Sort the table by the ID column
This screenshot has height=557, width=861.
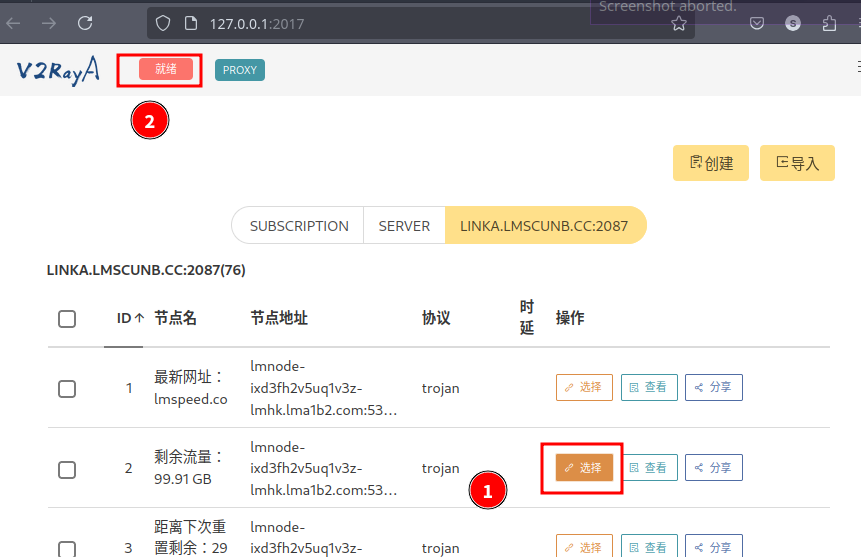point(129,319)
